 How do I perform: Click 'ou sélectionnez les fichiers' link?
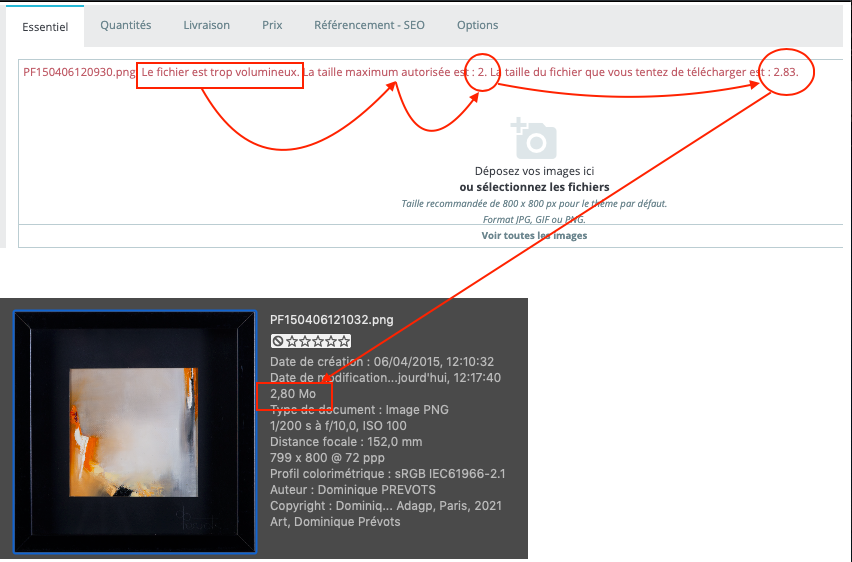click(534, 187)
